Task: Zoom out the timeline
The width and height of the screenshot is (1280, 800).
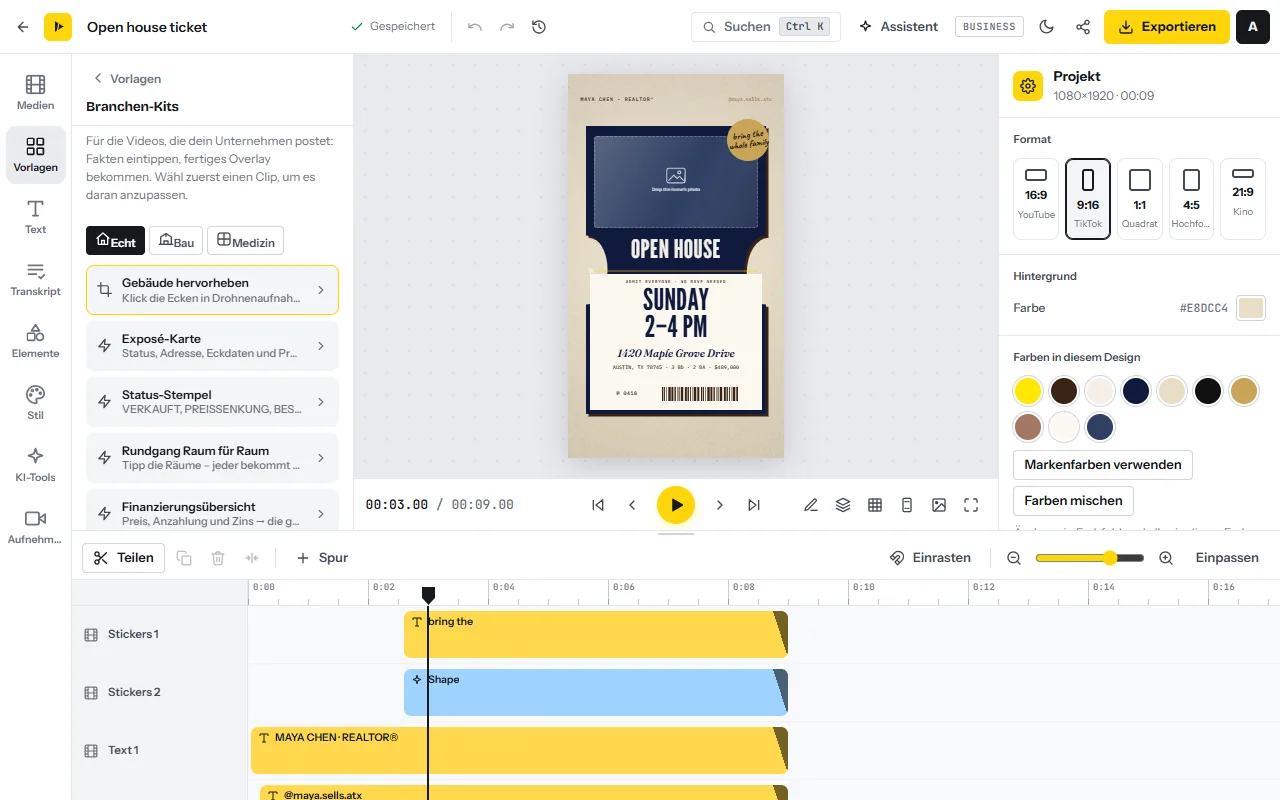Action: [1014, 558]
